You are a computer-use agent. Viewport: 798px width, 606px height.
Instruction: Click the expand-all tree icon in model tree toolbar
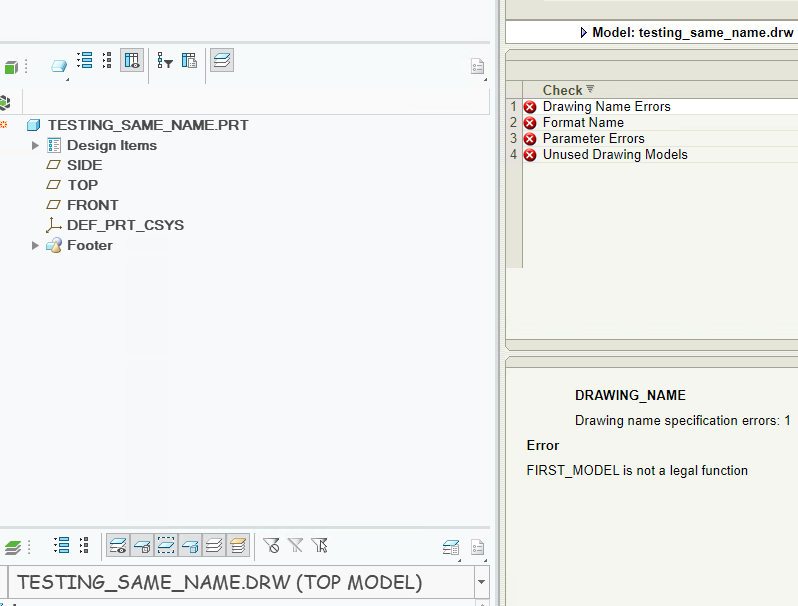85,61
